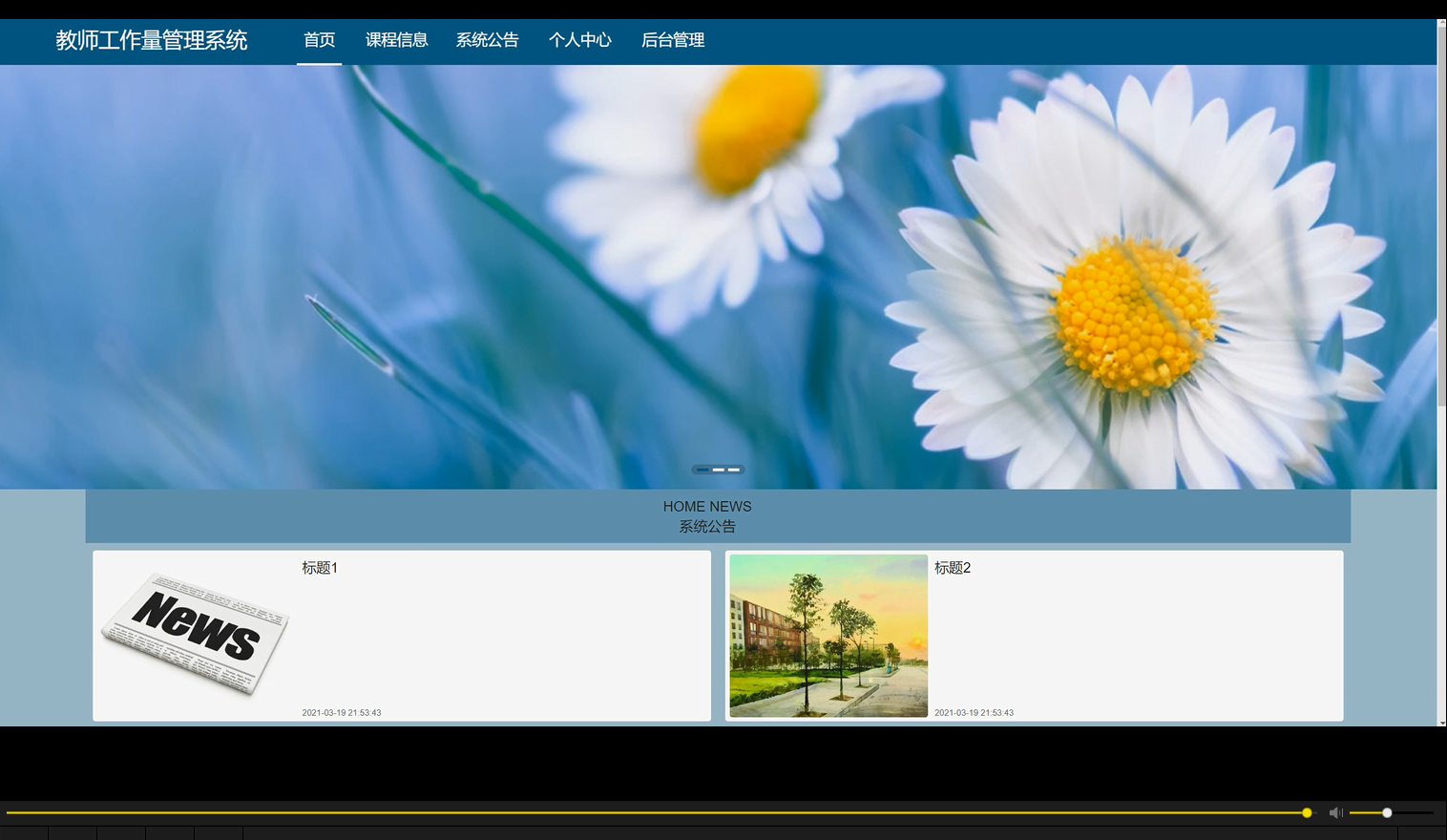
Task: Click the volume slider handle
Action: (1385, 812)
